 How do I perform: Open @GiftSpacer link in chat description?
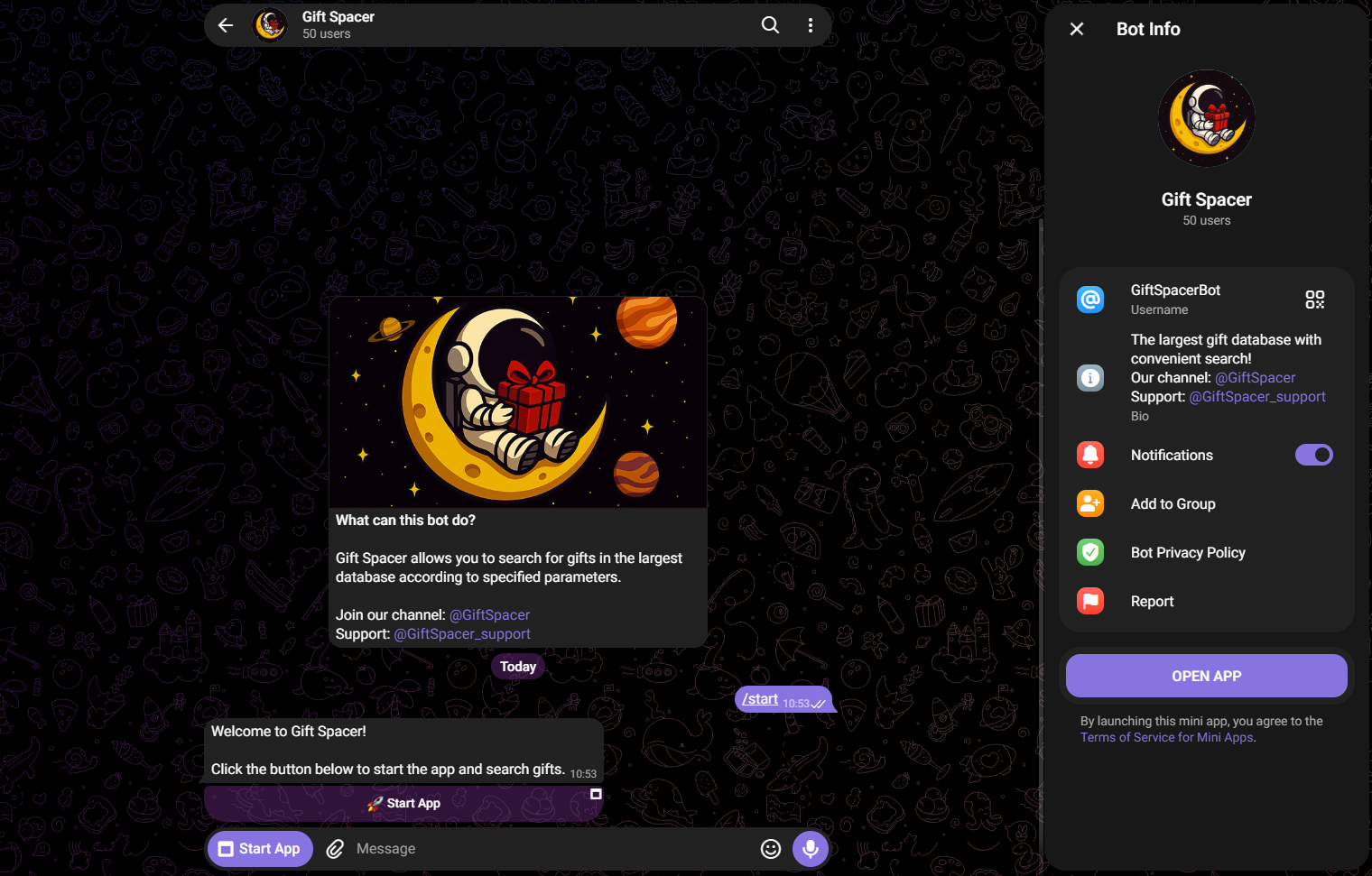489,615
